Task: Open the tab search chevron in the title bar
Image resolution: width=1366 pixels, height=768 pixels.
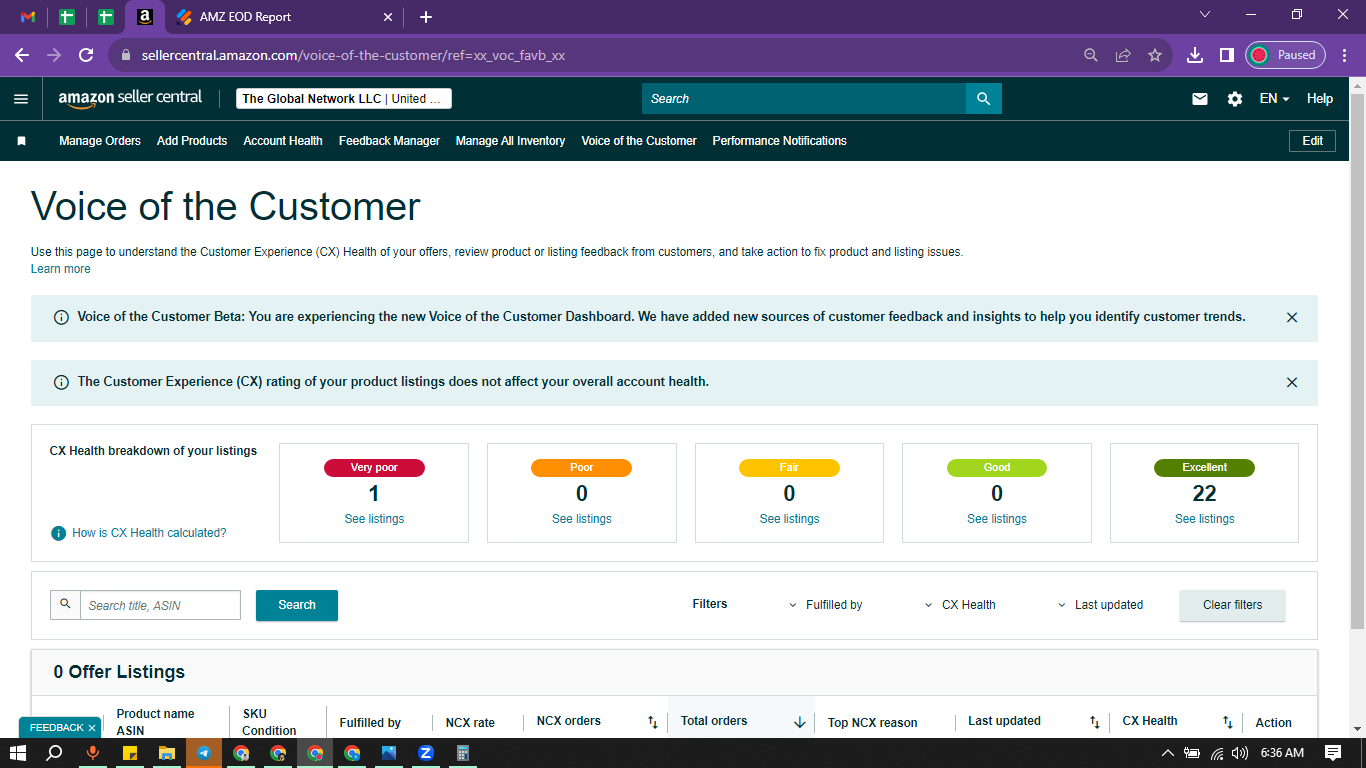Action: coord(1205,15)
